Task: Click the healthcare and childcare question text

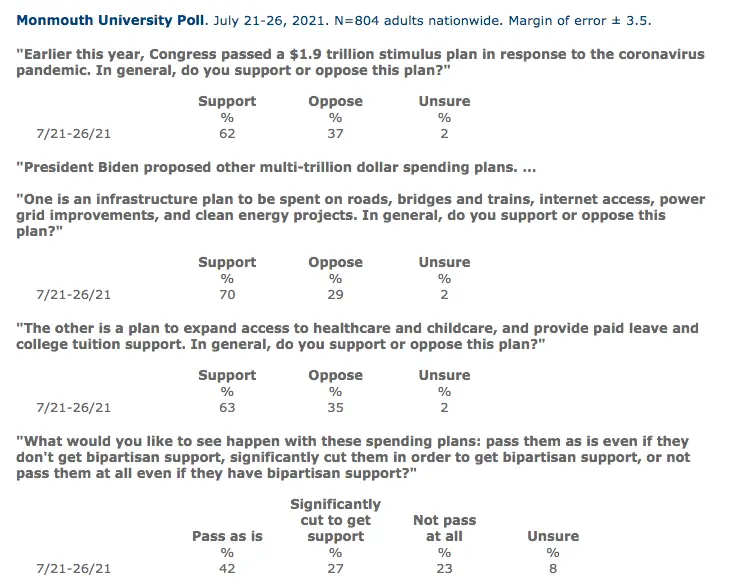Action: click(x=357, y=336)
